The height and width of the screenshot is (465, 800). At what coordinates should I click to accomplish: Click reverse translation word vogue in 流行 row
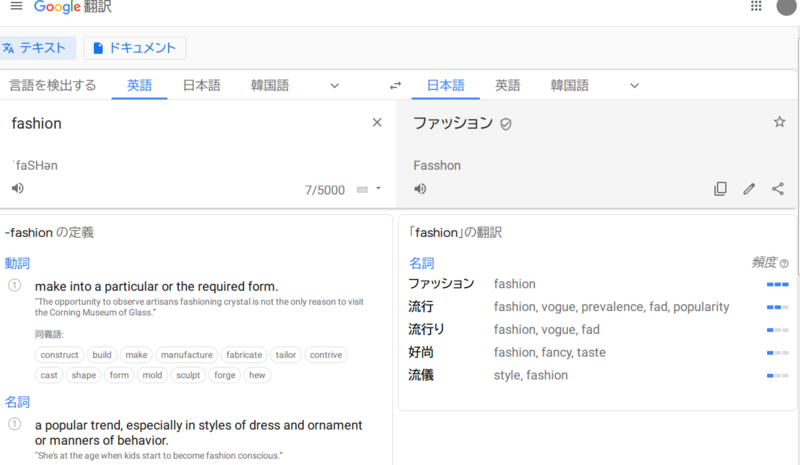click(559, 307)
